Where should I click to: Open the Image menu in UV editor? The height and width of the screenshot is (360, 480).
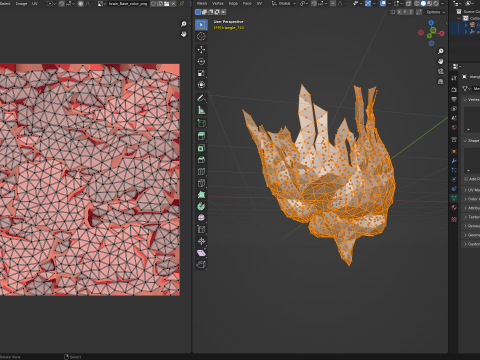point(21,4)
